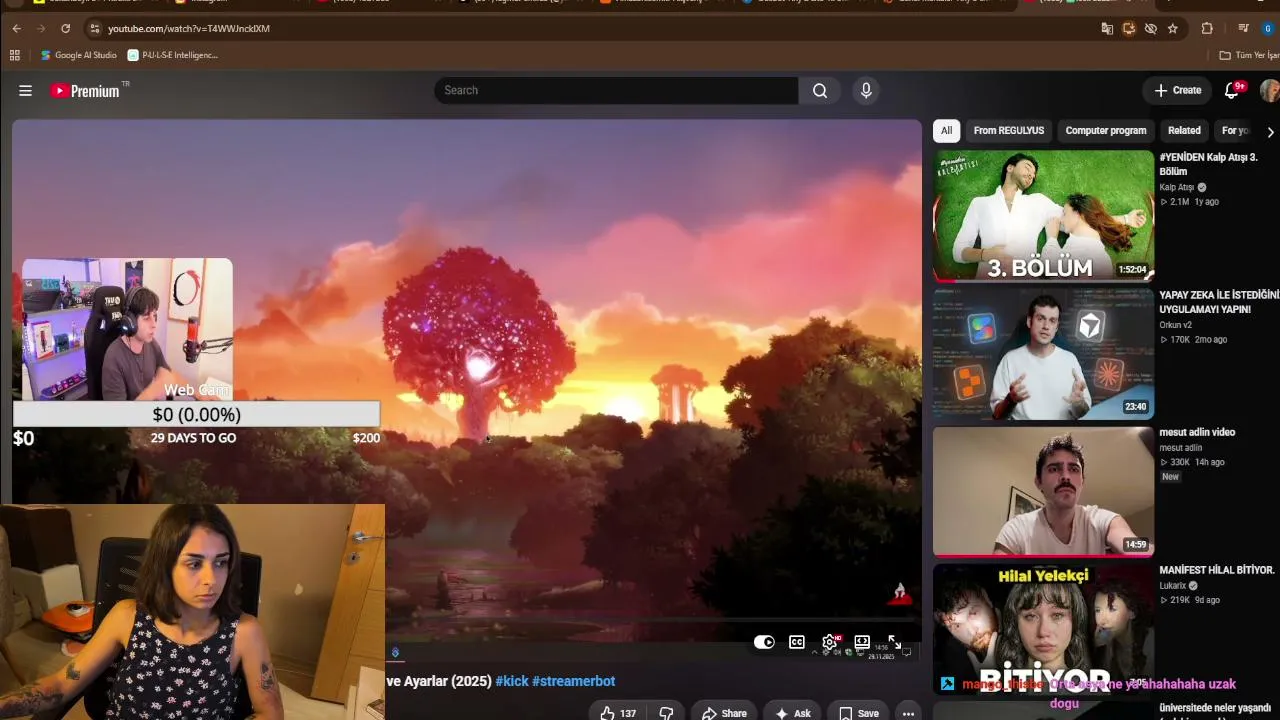1280x720 pixels.
Task: Switch the player to theater mode
Action: pos(862,642)
